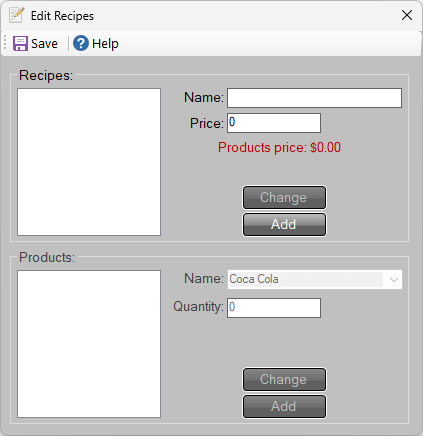The image size is (423, 436).
Task: Focus the Price input field
Action: (274, 123)
